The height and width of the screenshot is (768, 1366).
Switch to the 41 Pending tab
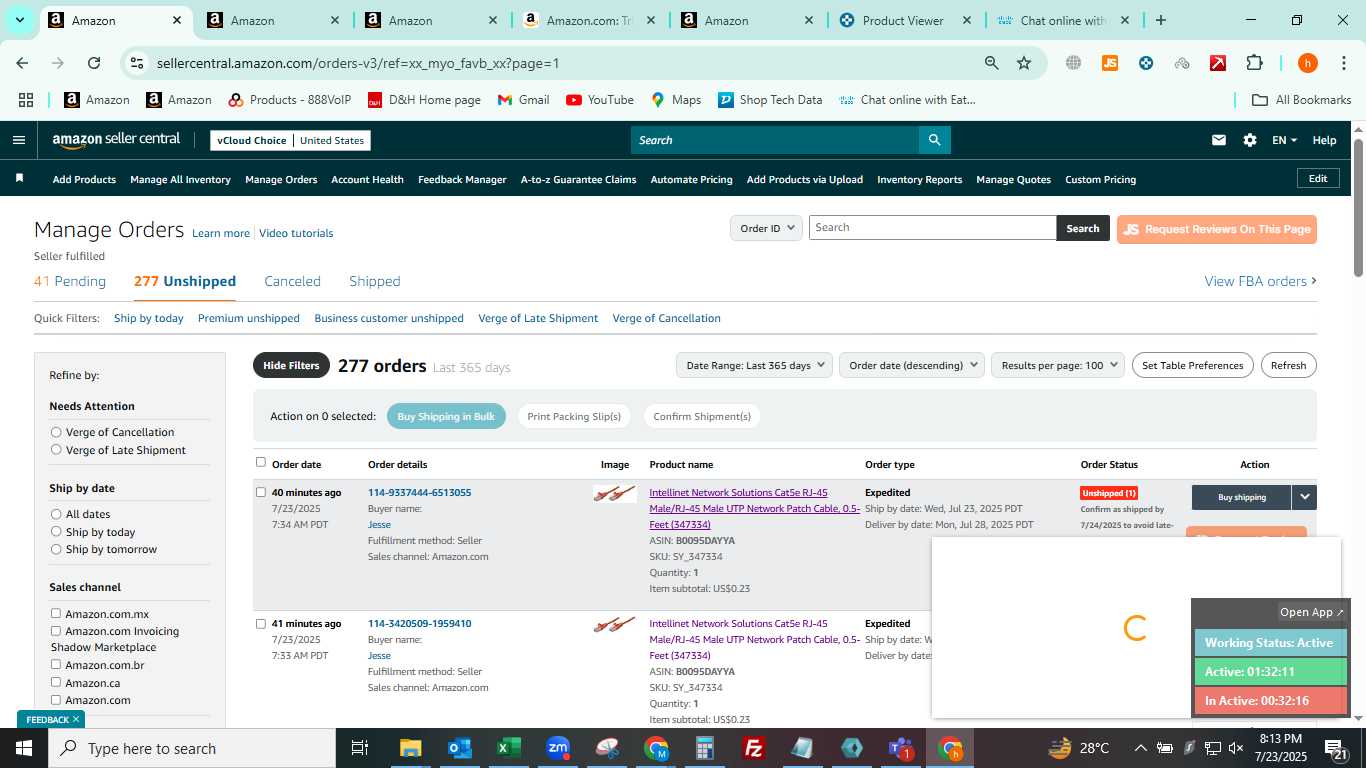[x=70, y=281]
